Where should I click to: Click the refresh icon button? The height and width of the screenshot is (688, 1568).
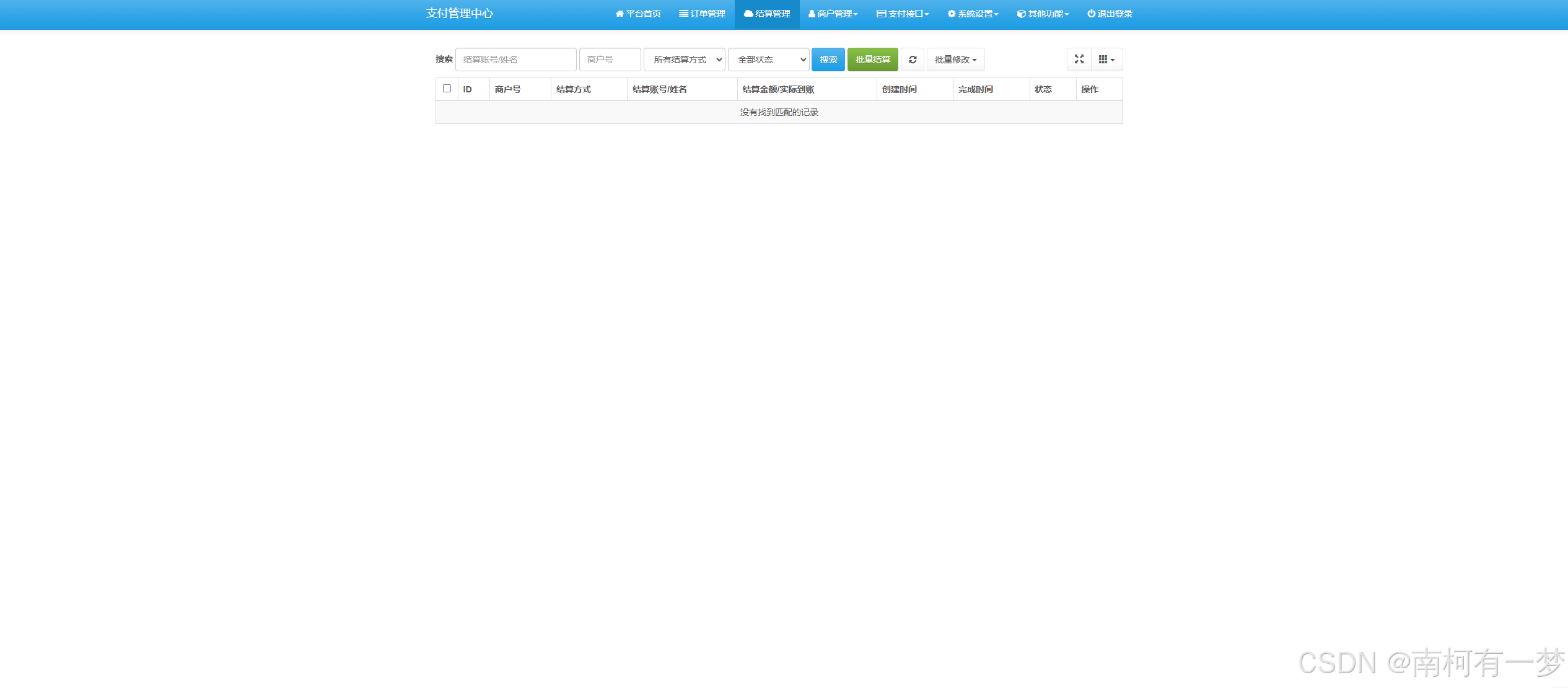(912, 60)
